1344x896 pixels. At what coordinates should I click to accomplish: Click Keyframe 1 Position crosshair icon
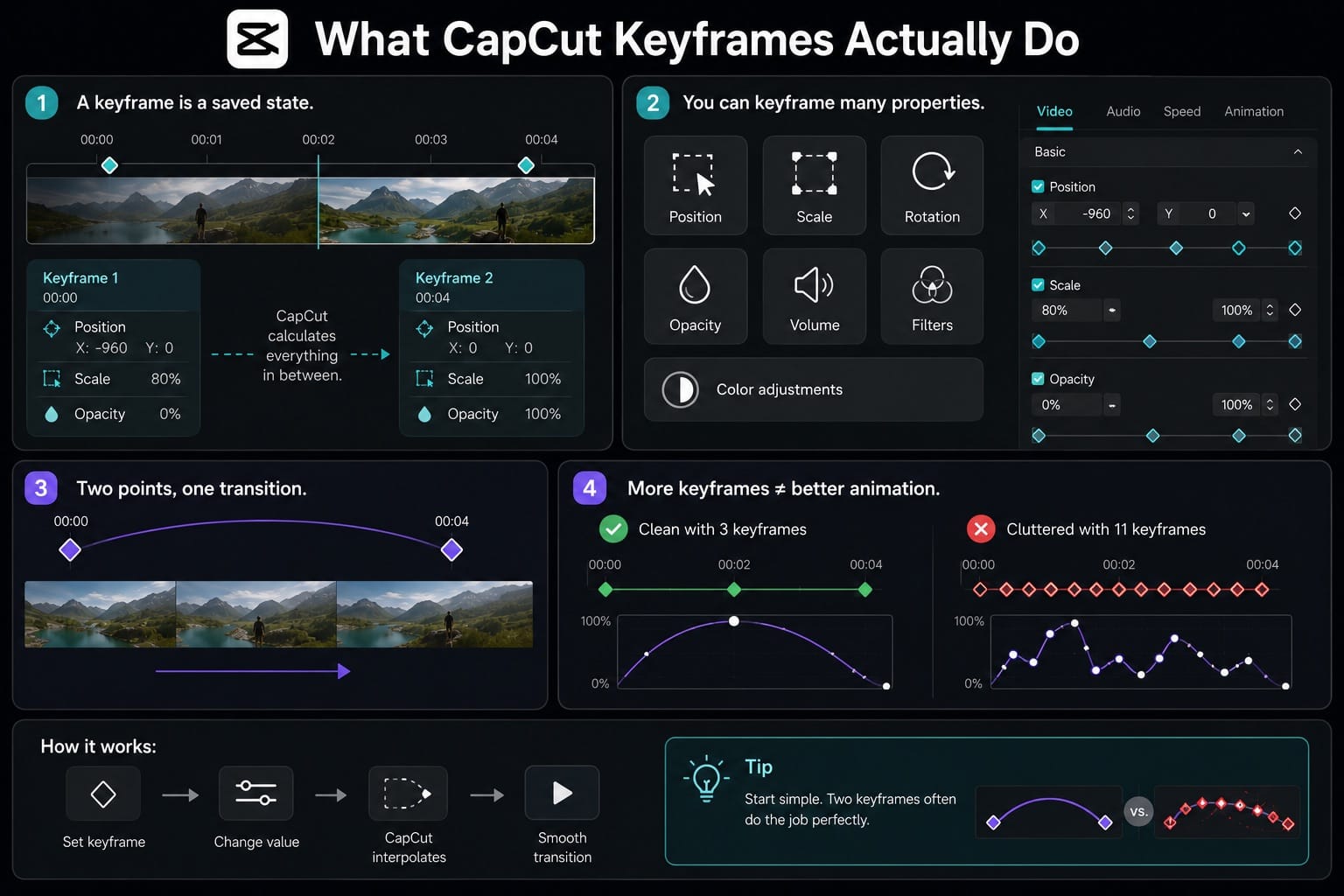pyautogui.click(x=52, y=328)
